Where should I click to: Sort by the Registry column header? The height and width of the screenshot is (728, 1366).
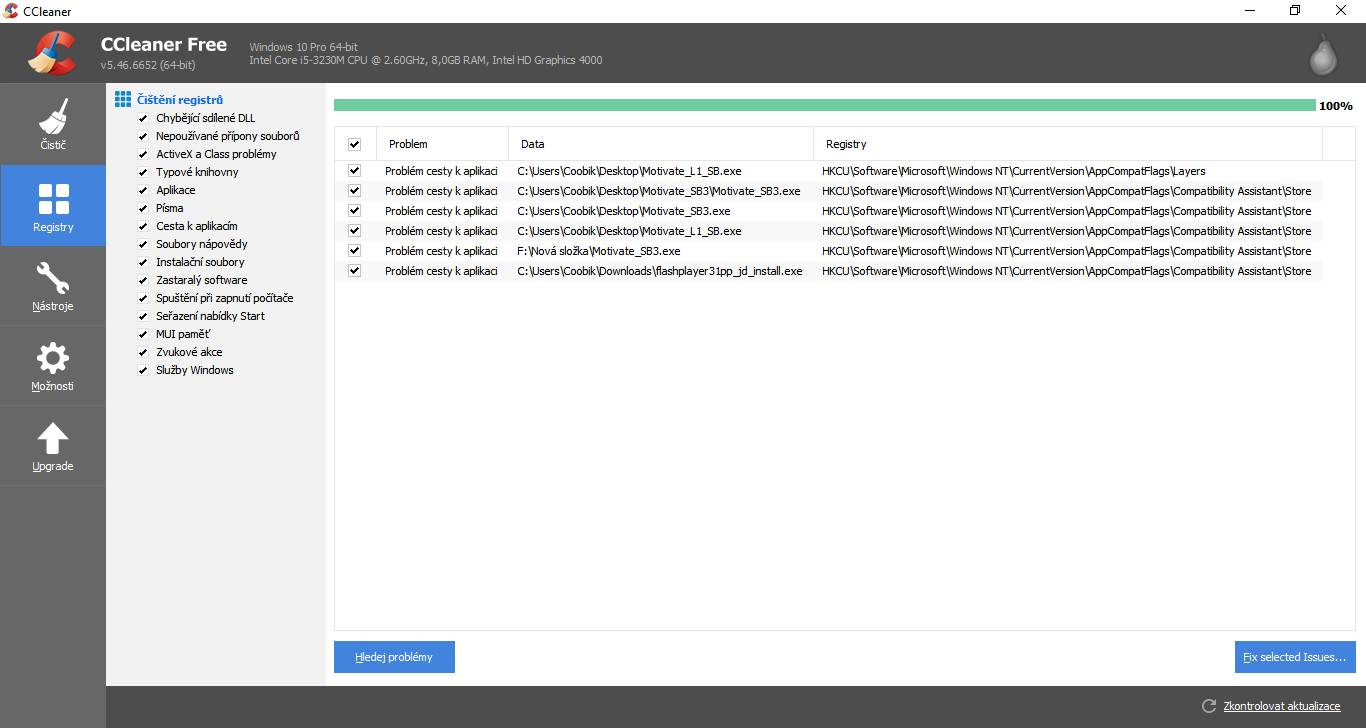click(x=1068, y=144)
